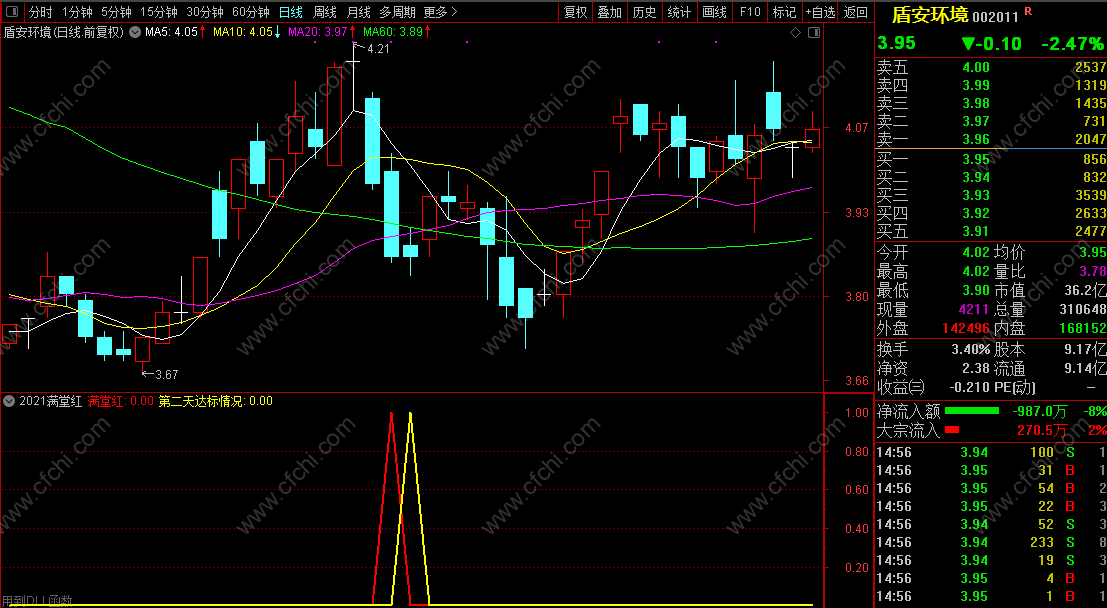1107x608 pixels.
Task: Click the 标记 mark button
Action: pos(784,12)
